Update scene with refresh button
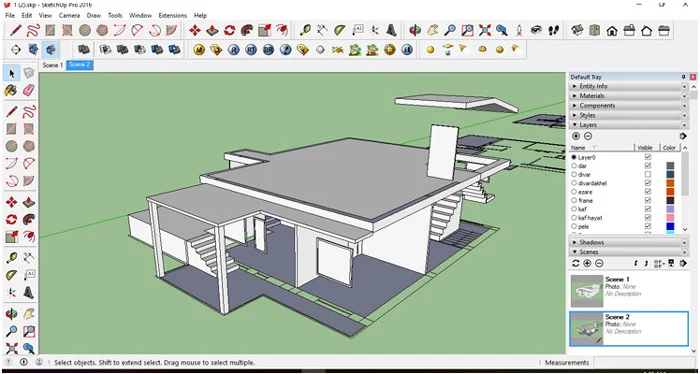This screenshot has height=374, width=700. (576, 263)
